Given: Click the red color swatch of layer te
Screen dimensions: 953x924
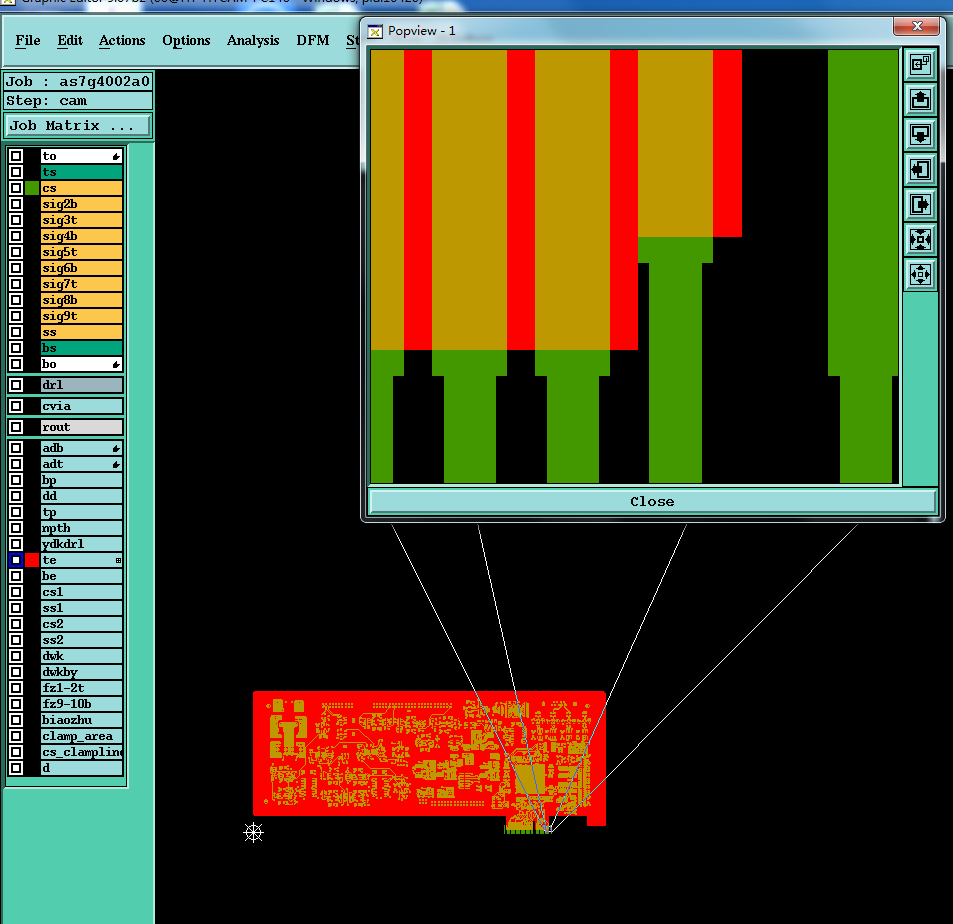Looking at the screenshot, I should point(32,560).
